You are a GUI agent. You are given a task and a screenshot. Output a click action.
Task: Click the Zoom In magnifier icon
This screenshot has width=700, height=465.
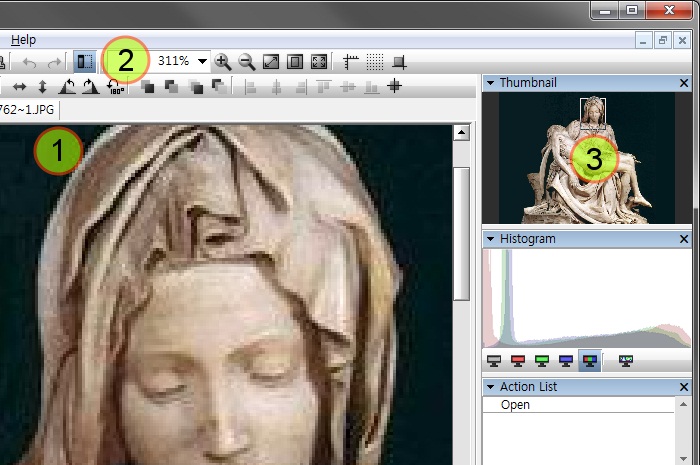223,62
